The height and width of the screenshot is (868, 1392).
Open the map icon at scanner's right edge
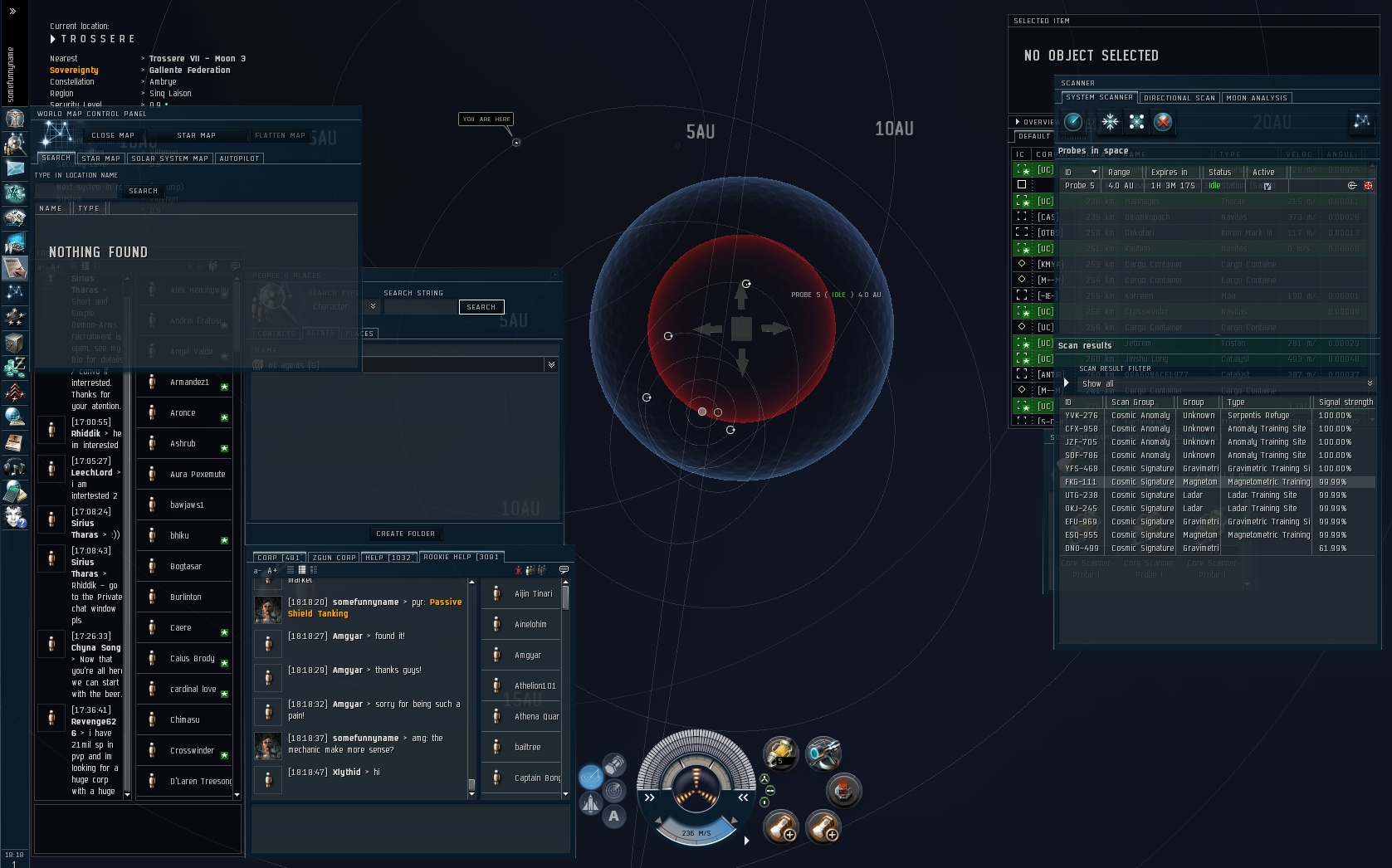(1362, 122)
